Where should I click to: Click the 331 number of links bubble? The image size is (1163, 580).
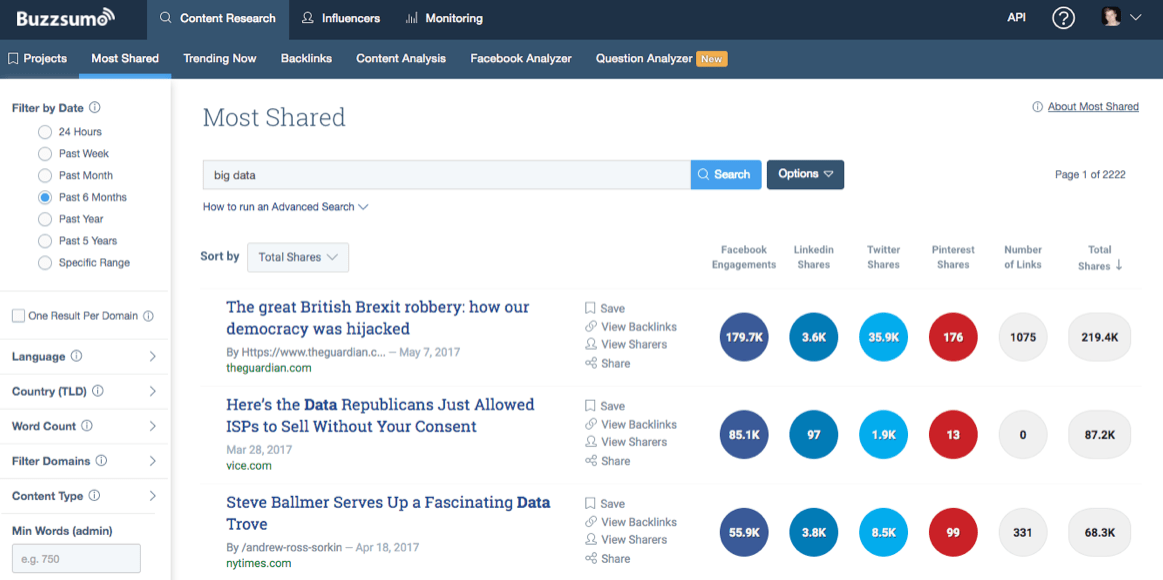pyautogui.click(x=1023, y=533)
